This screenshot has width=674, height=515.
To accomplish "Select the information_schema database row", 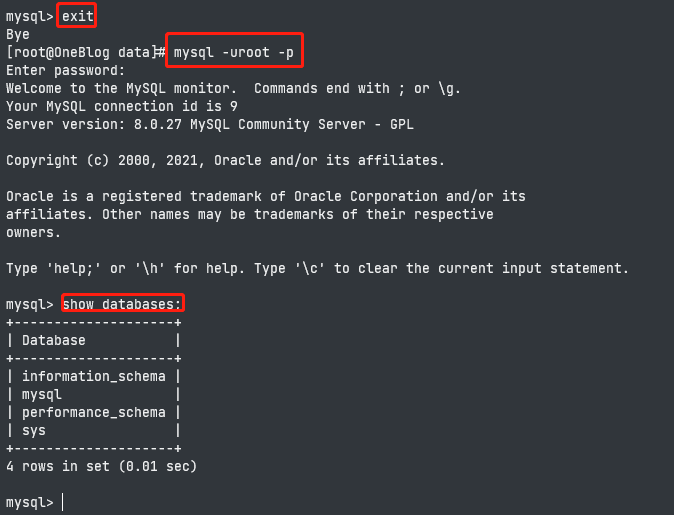I will pyautogui.click(x=93, y=376).
